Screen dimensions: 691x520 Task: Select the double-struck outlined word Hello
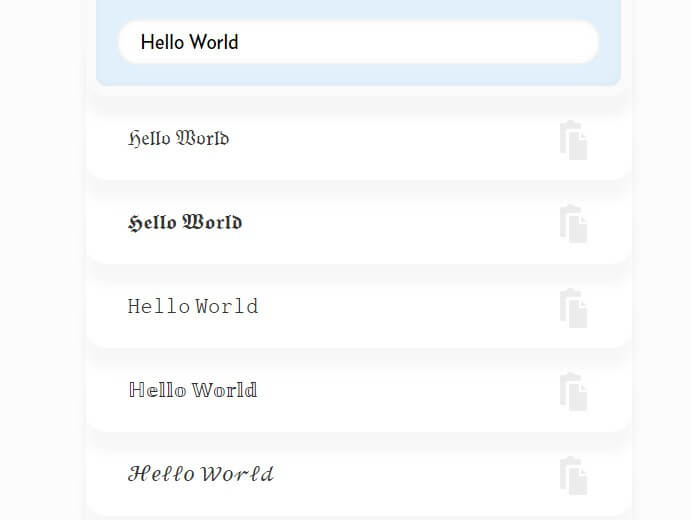[157, 390]
